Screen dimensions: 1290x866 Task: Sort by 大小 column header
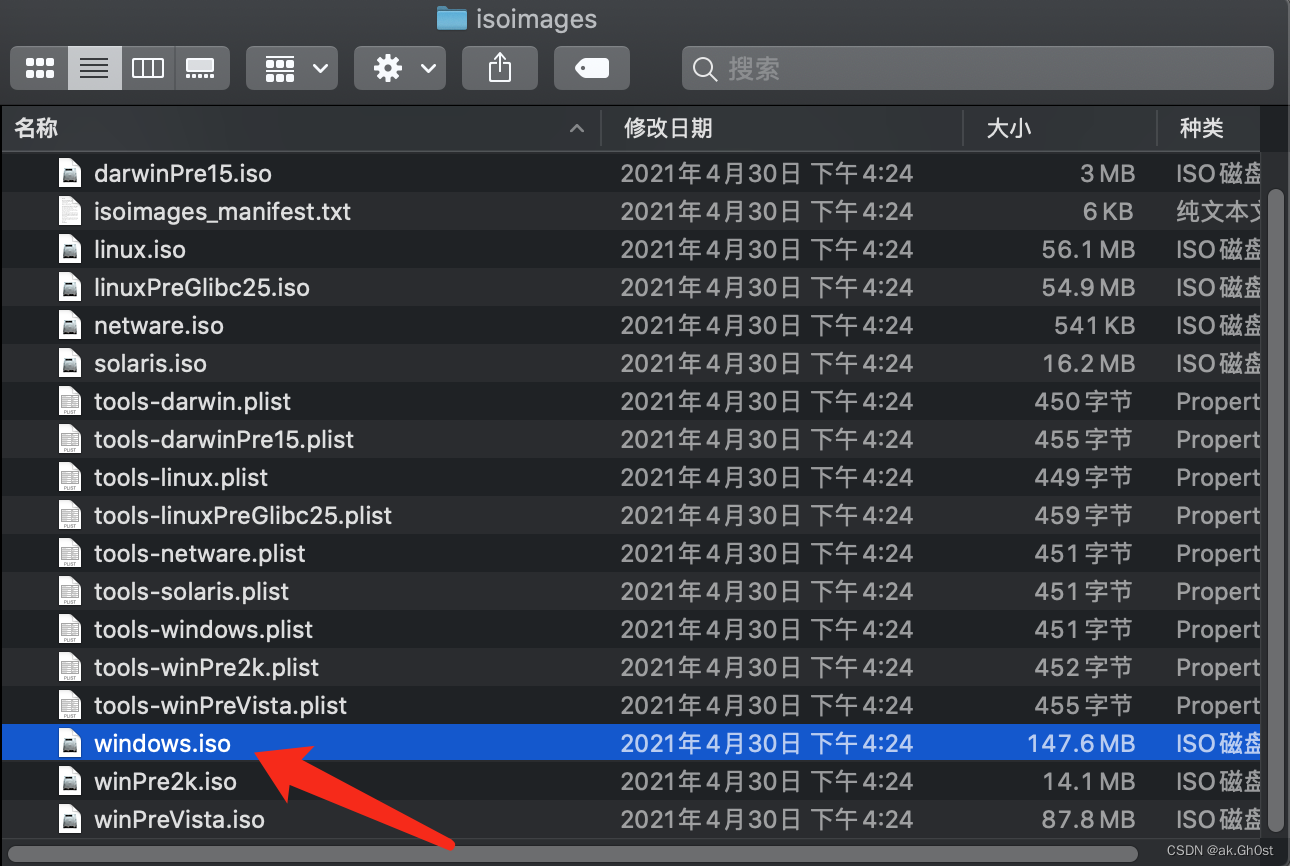pos(1008,128)
